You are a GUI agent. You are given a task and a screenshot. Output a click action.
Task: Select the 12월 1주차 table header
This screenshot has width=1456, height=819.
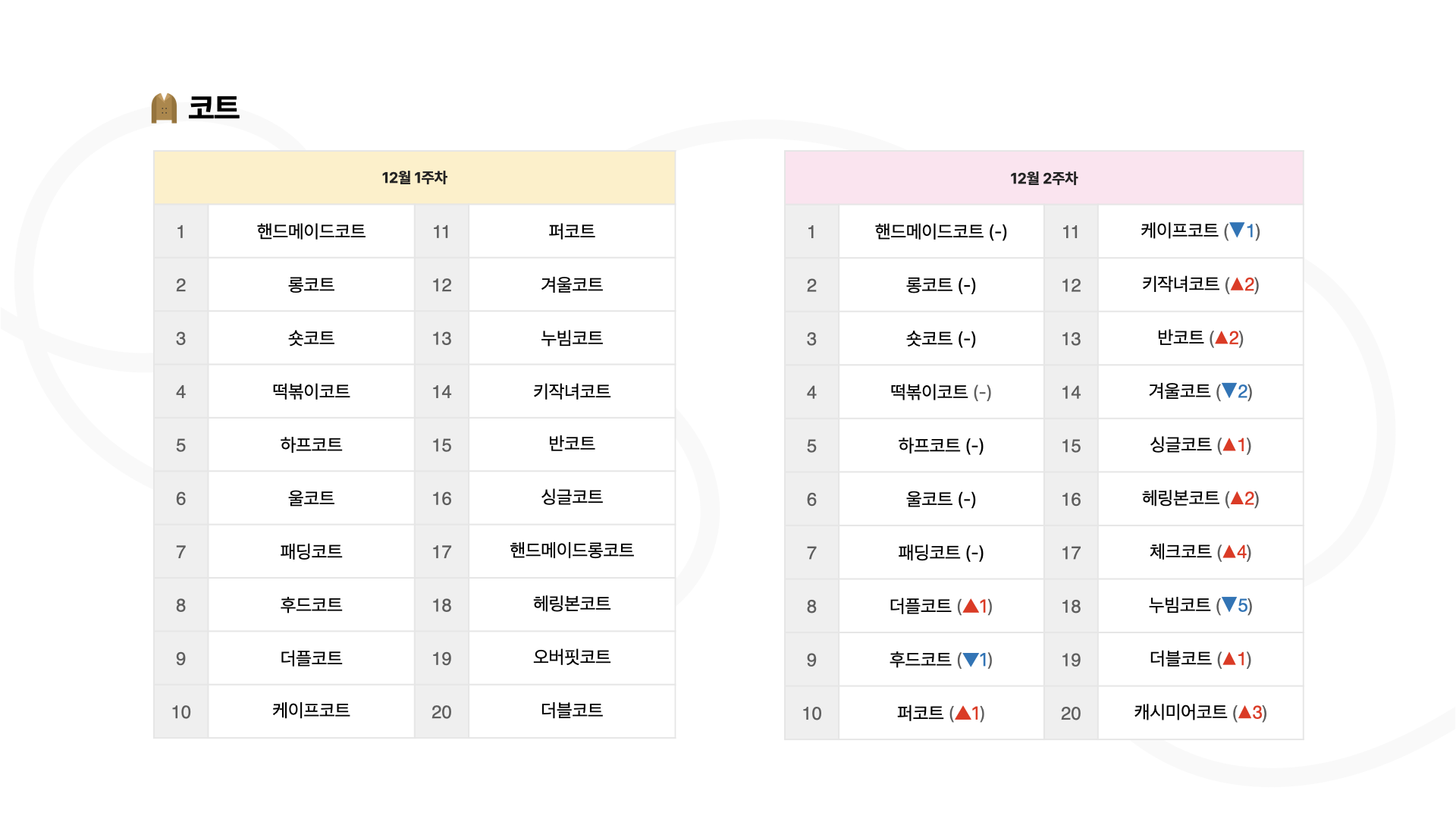414,177
